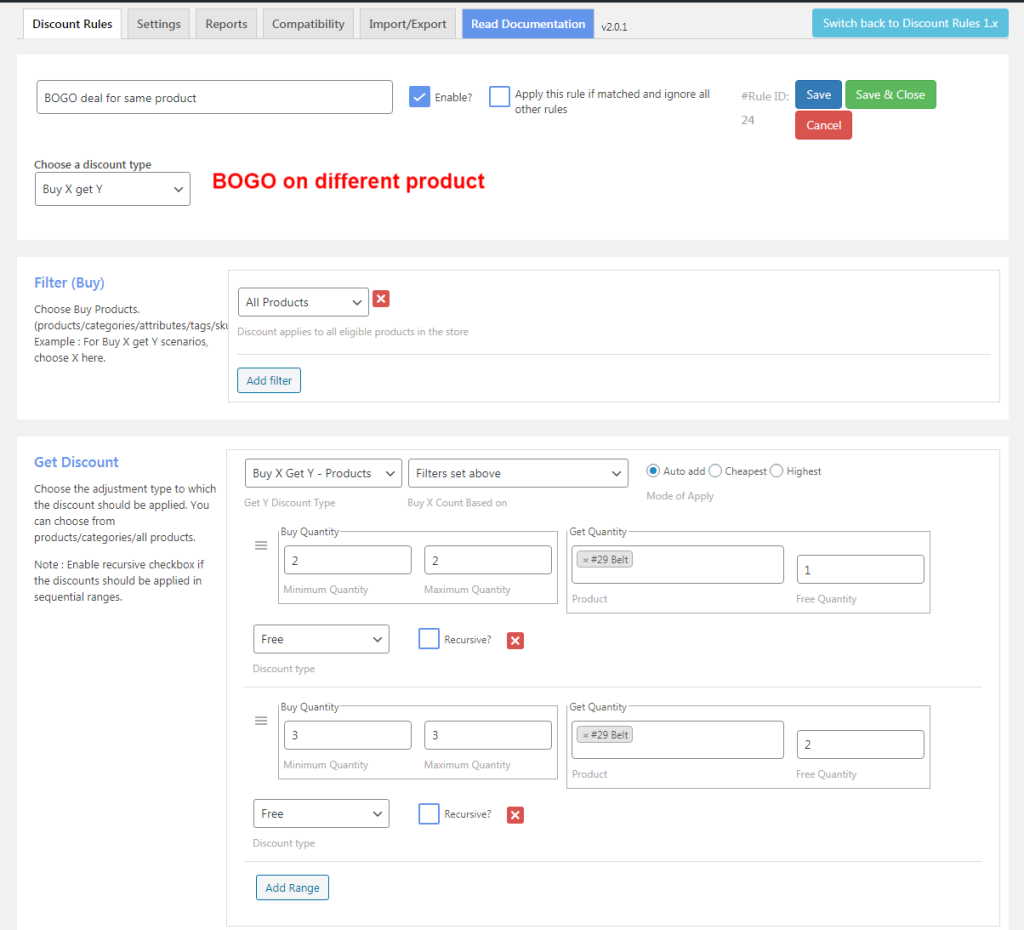Screen dimensions: 1024x930
Task: Click the first range's reorder handle
Action: click(261, 545)
